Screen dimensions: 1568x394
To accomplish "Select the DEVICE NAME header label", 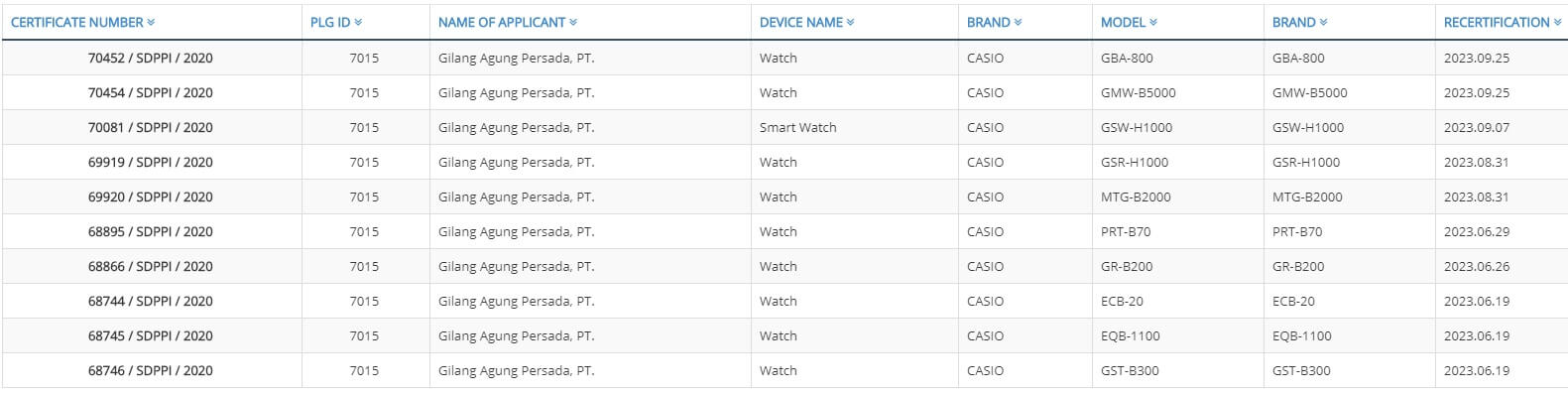I will pos(801,22).
